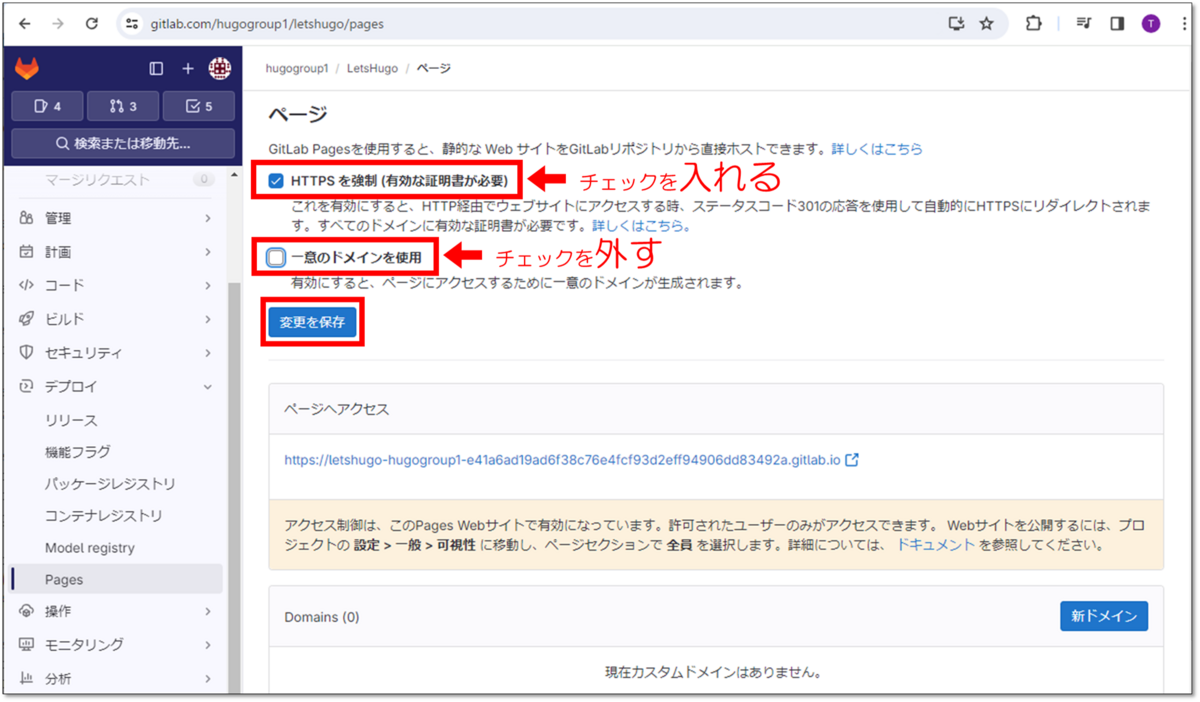The height and width of the screenshot is (702, 1200).
Task: Open 機能フラグ under デプロイ
Action: click(117, 452)
